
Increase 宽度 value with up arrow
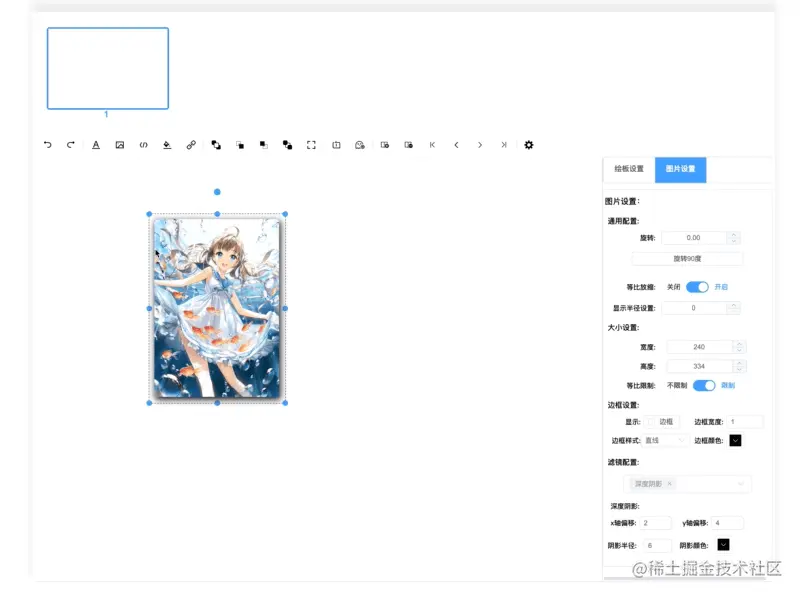[x=739, y=344]
